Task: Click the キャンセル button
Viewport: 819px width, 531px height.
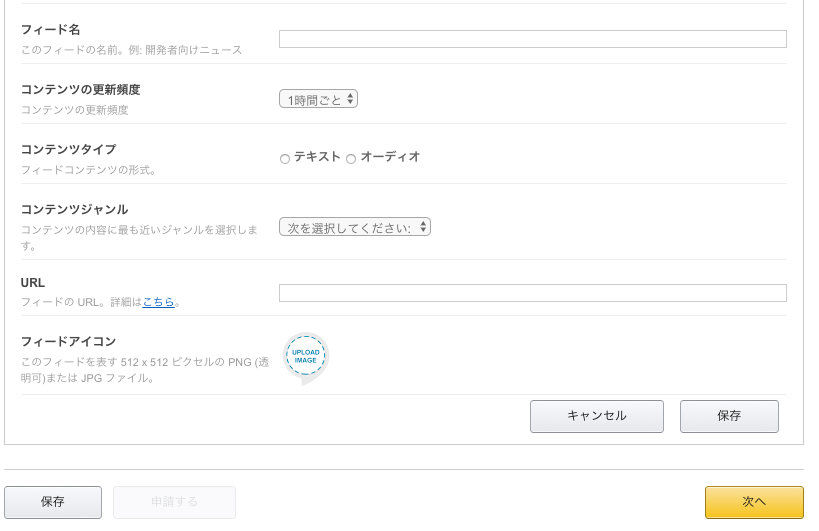Action: coord(596,416)
